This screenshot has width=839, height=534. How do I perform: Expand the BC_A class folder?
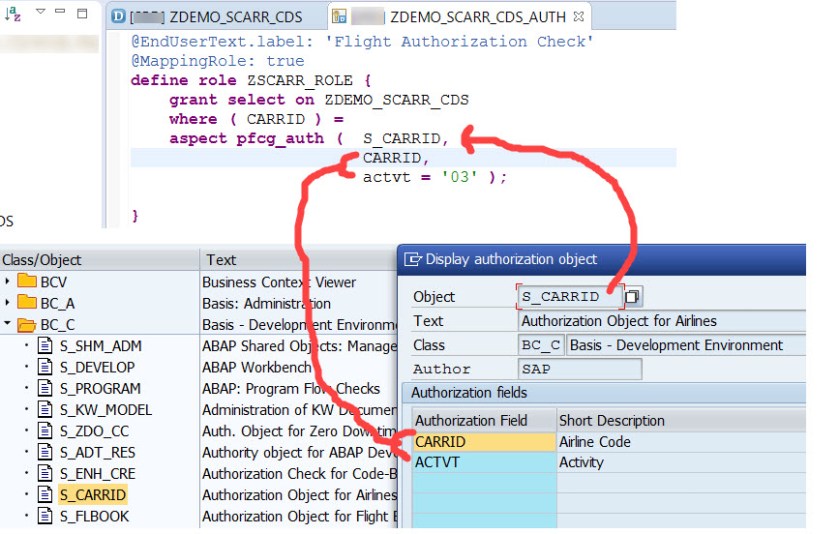(8, 303)
